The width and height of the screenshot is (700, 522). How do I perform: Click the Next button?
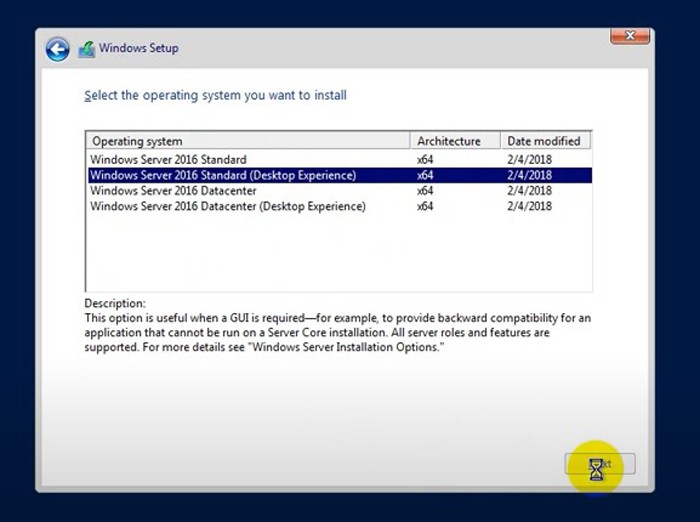(x=600, y=464)
